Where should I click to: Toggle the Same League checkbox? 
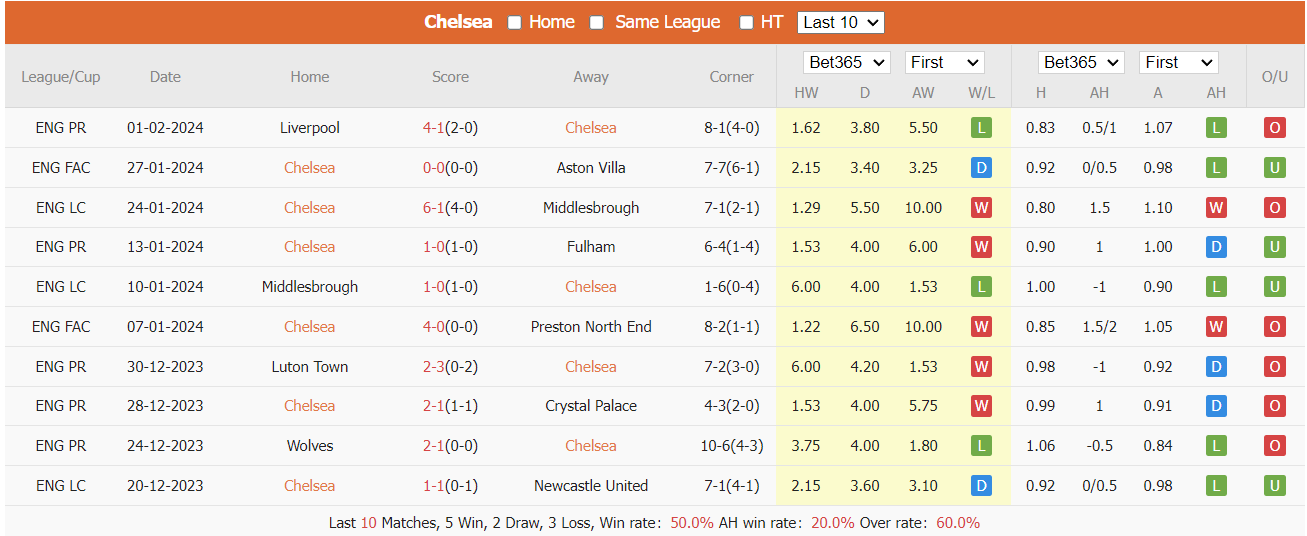pyautogui.click(x=597, y=23)
